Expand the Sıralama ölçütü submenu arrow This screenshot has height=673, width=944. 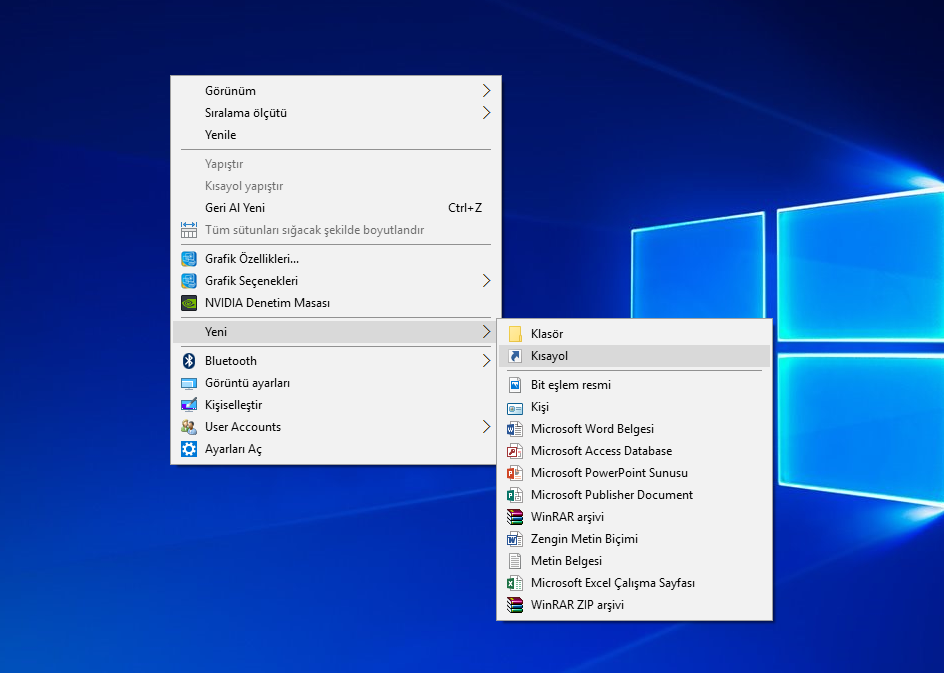click(486, 113)
